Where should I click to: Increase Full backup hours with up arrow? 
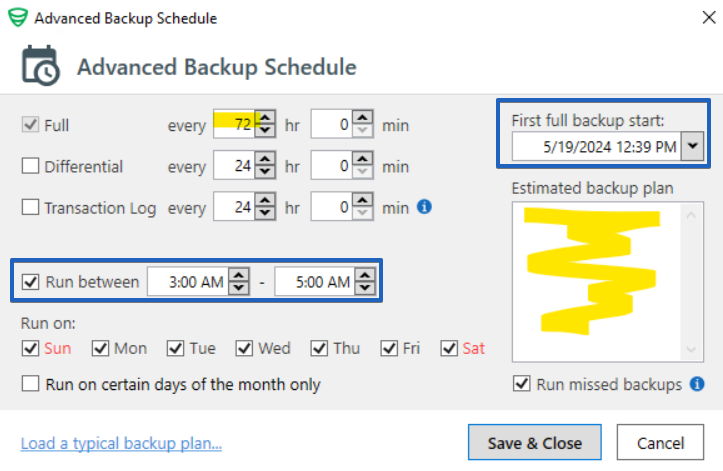(x=265, y=118)
